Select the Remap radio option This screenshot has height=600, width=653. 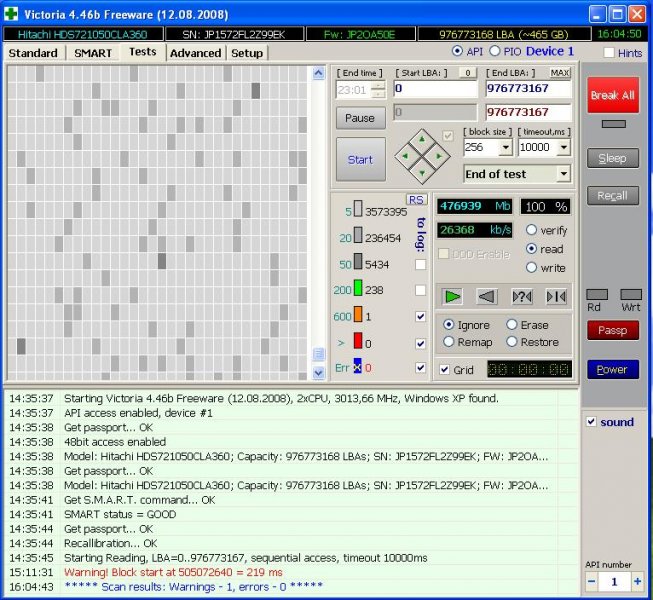450,342
